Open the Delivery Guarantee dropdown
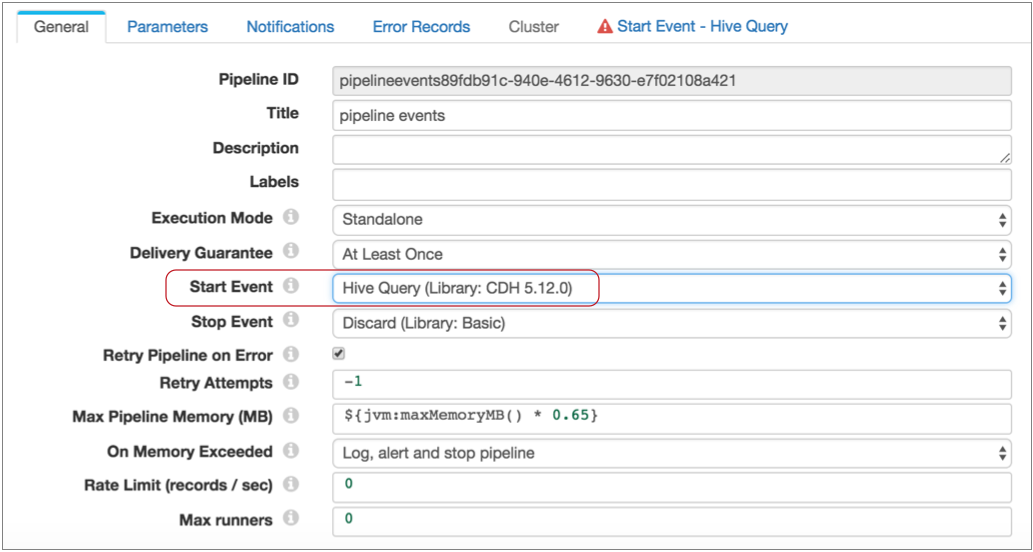 [671, 254]
